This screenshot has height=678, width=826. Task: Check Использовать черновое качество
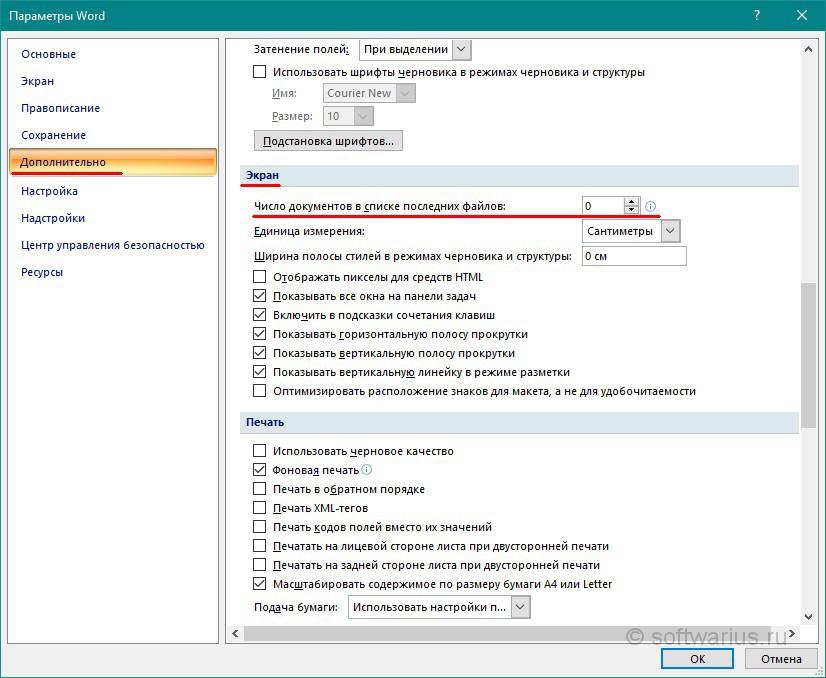tap(259, 450)
